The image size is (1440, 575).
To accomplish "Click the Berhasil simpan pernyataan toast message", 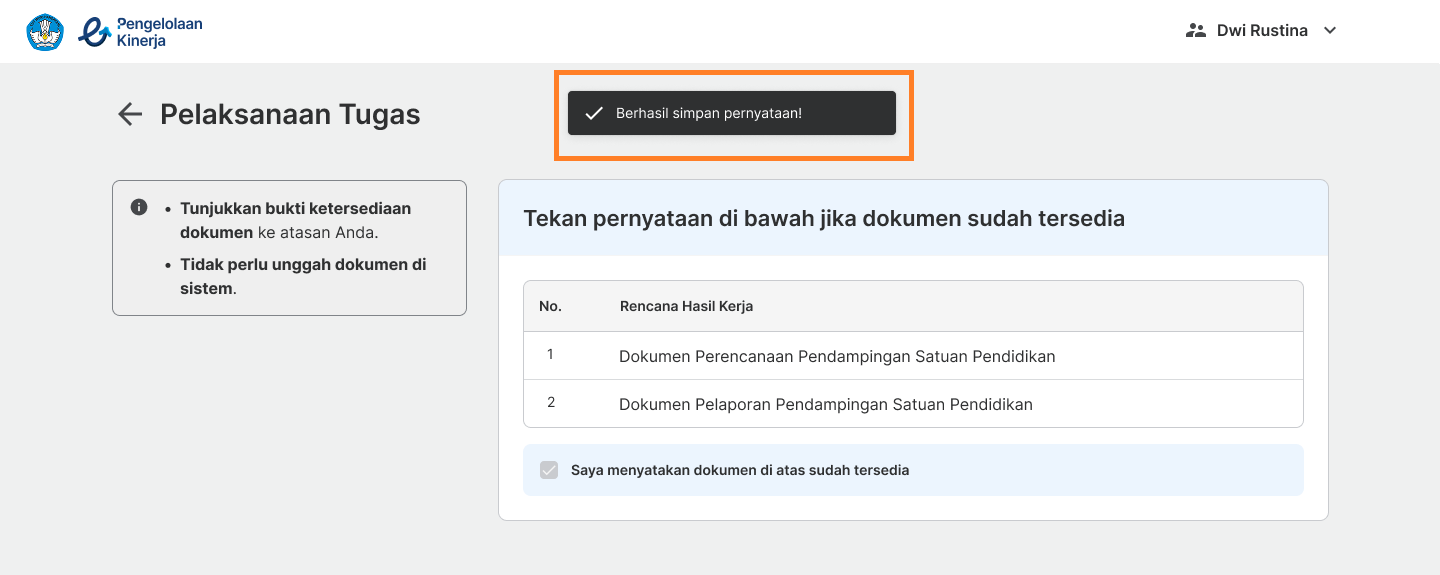I will pos(732,113).
